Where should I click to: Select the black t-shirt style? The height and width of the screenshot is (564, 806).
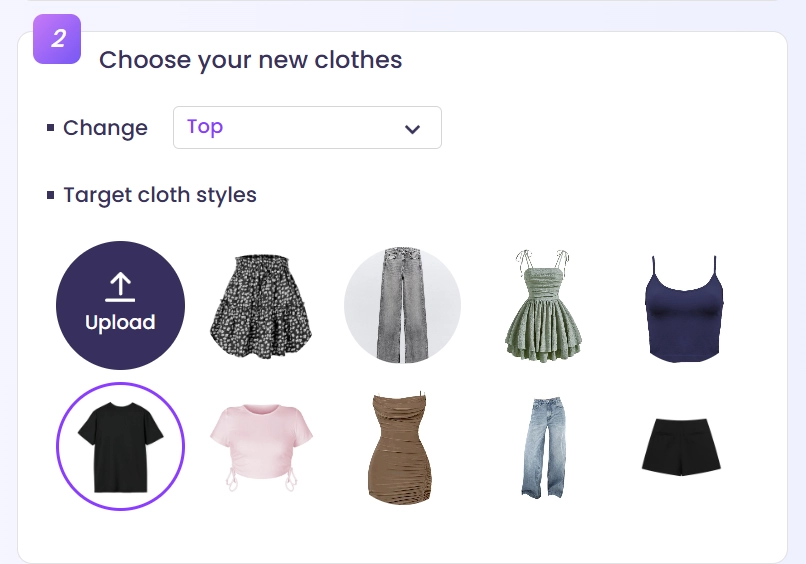click(x=120, y=446)
